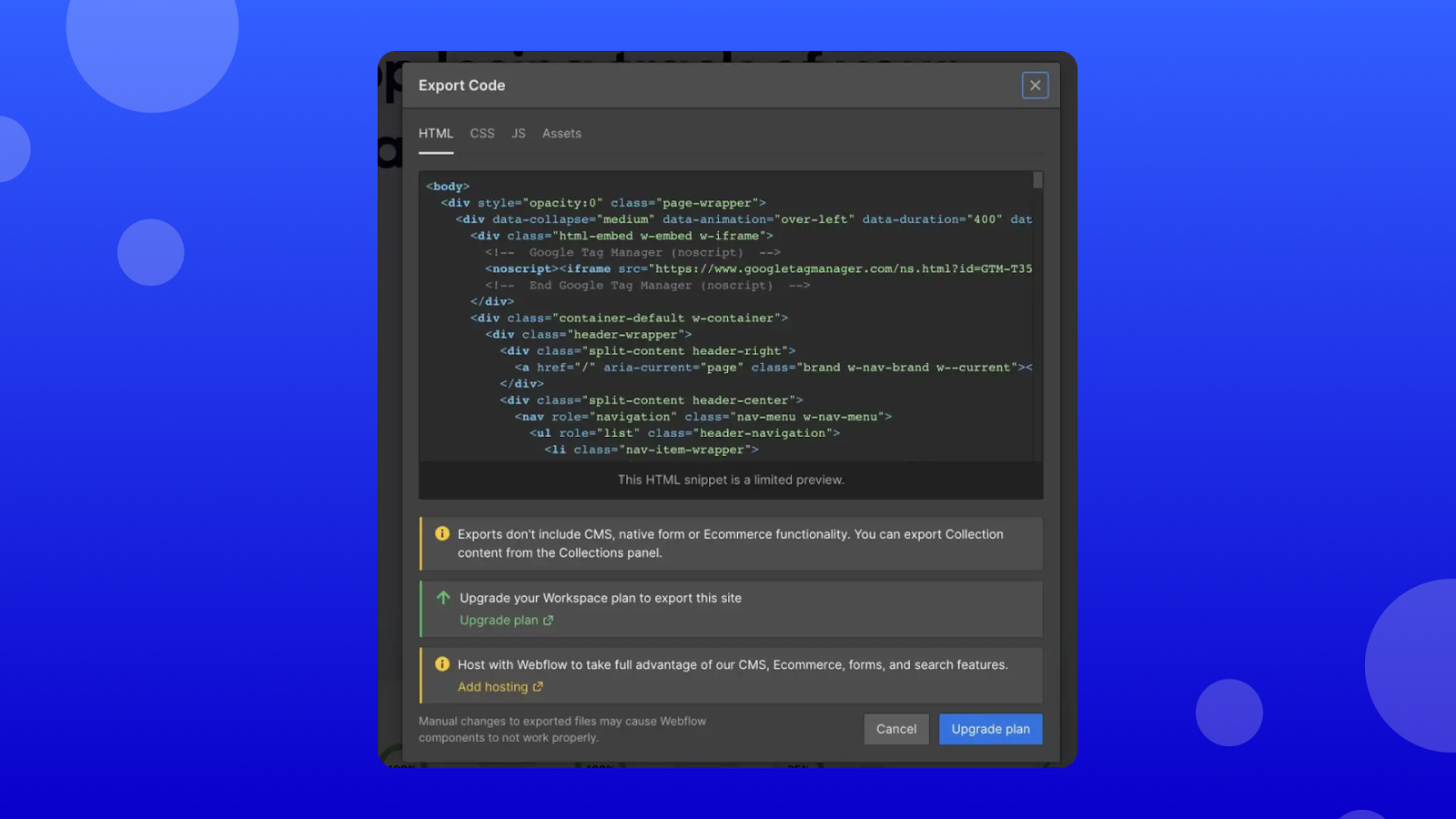This screenshot has width=1456, height=819.
Task: Click the green upgrade arrow icon
Action: click(x=443, y=598)
